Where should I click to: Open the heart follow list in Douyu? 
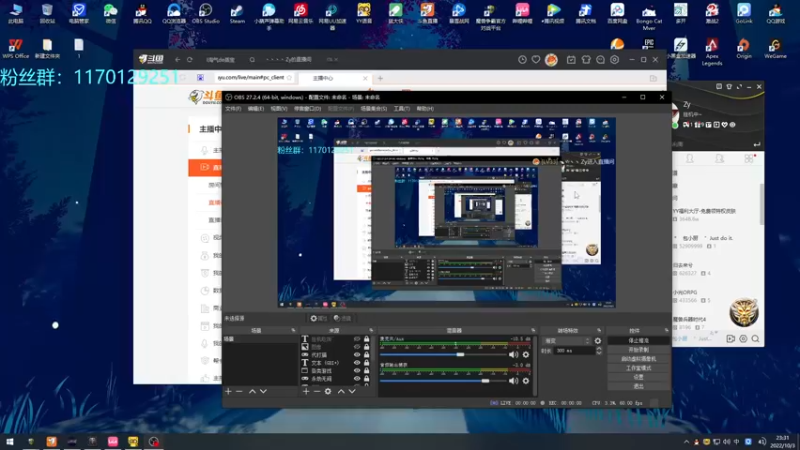(x=536, y=60)
